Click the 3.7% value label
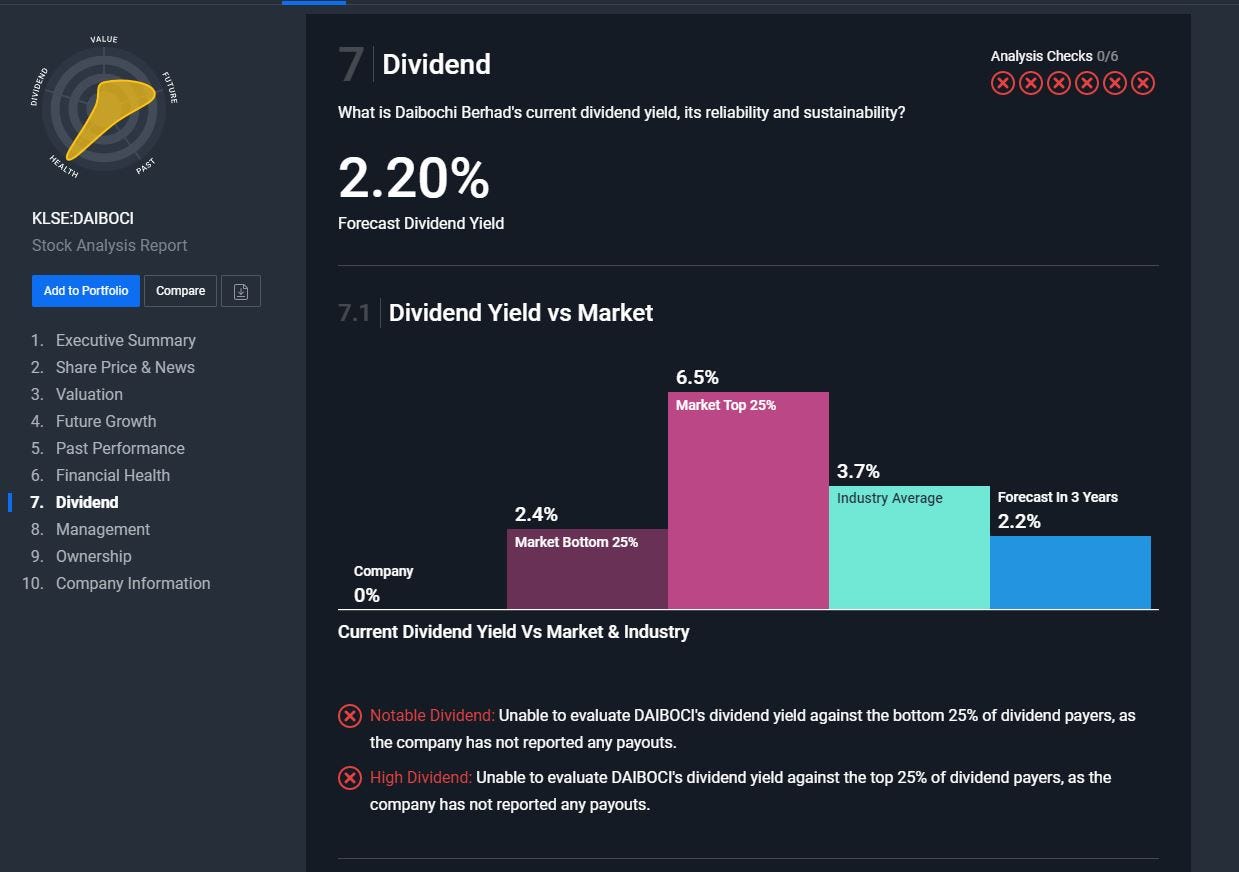 [x=858, y=471]
